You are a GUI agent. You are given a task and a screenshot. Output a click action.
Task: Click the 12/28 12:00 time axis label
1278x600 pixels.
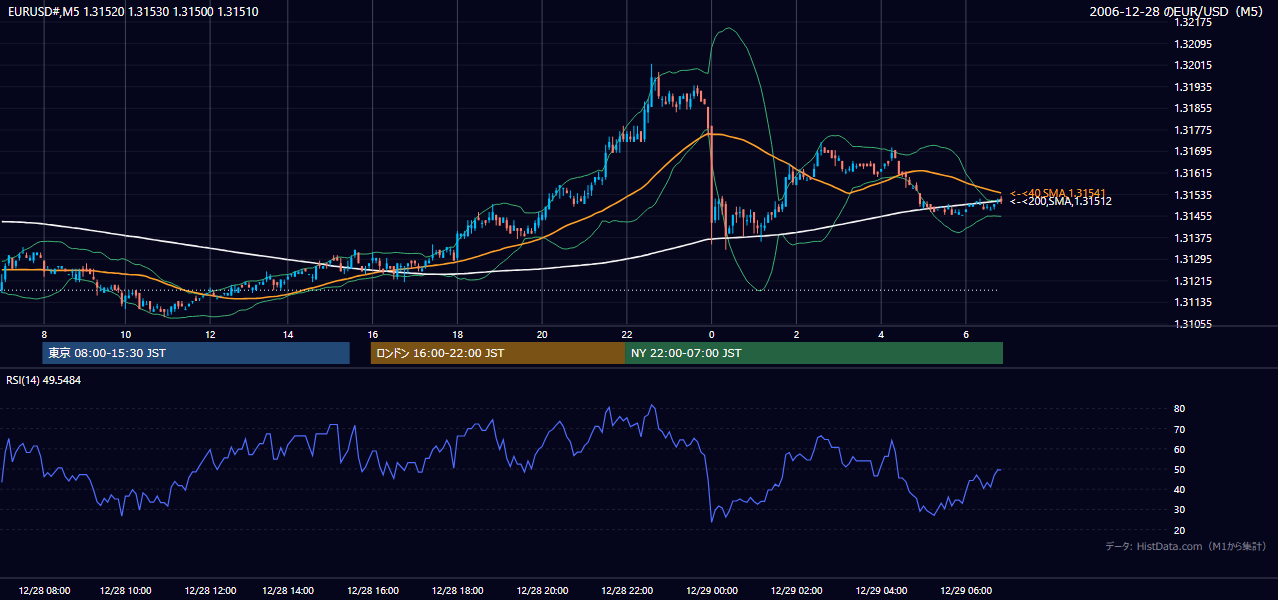tap(209, 591)
